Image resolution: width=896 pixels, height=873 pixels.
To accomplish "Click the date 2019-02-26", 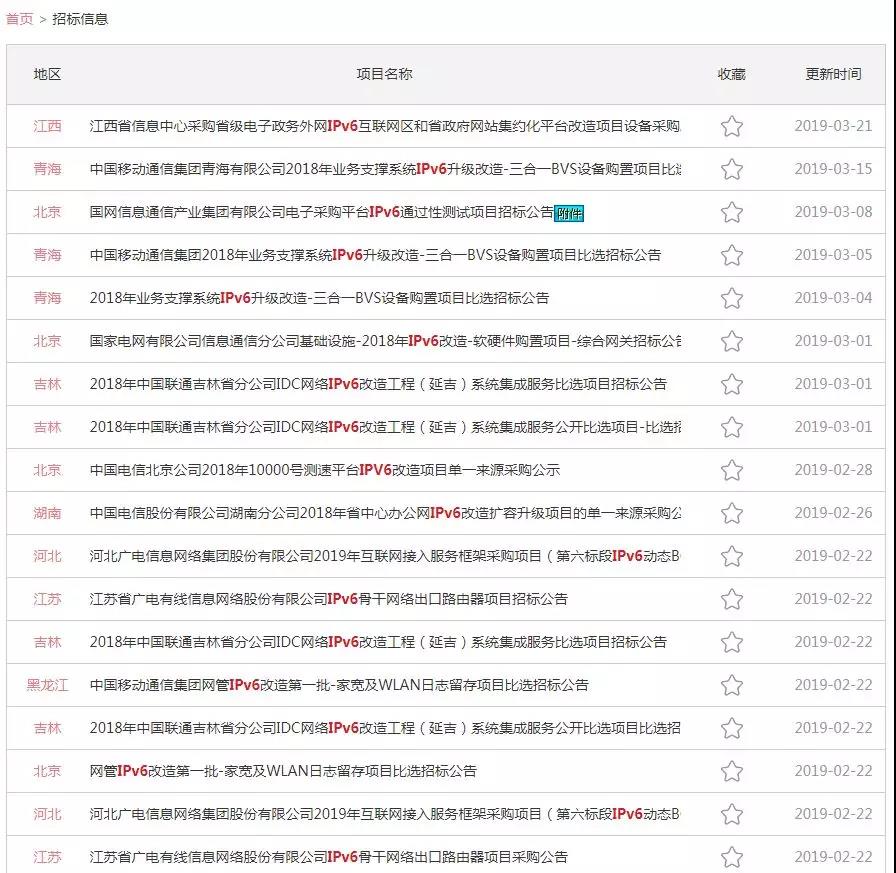I will click(833, 513).
